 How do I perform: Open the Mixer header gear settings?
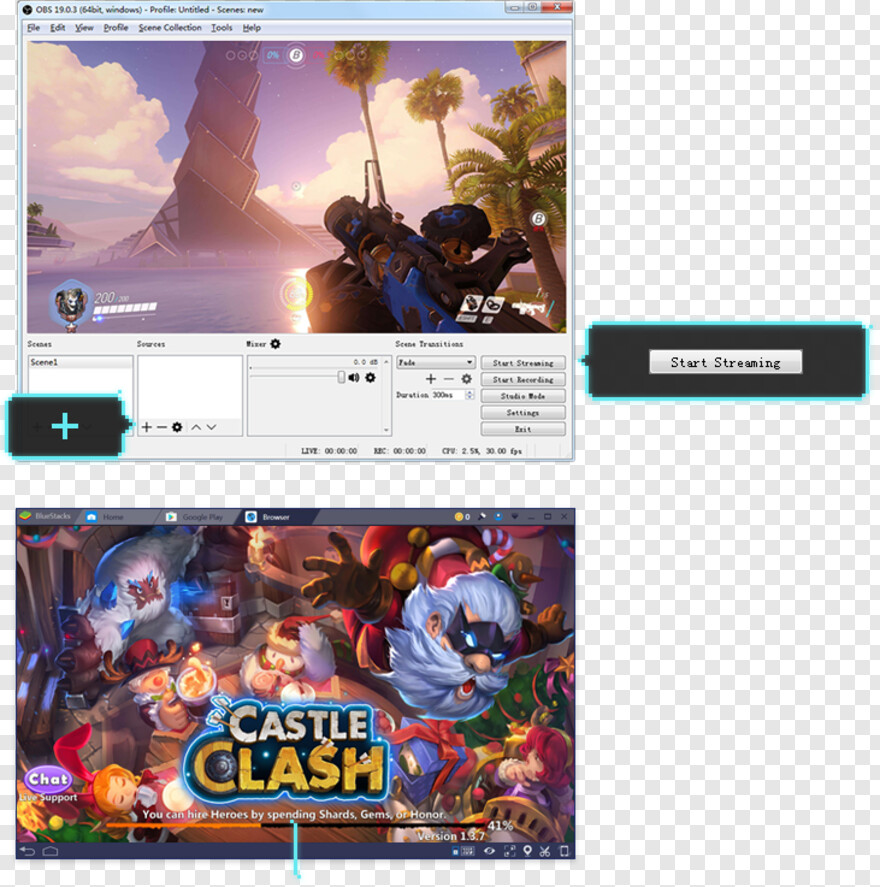click(275, 344)
